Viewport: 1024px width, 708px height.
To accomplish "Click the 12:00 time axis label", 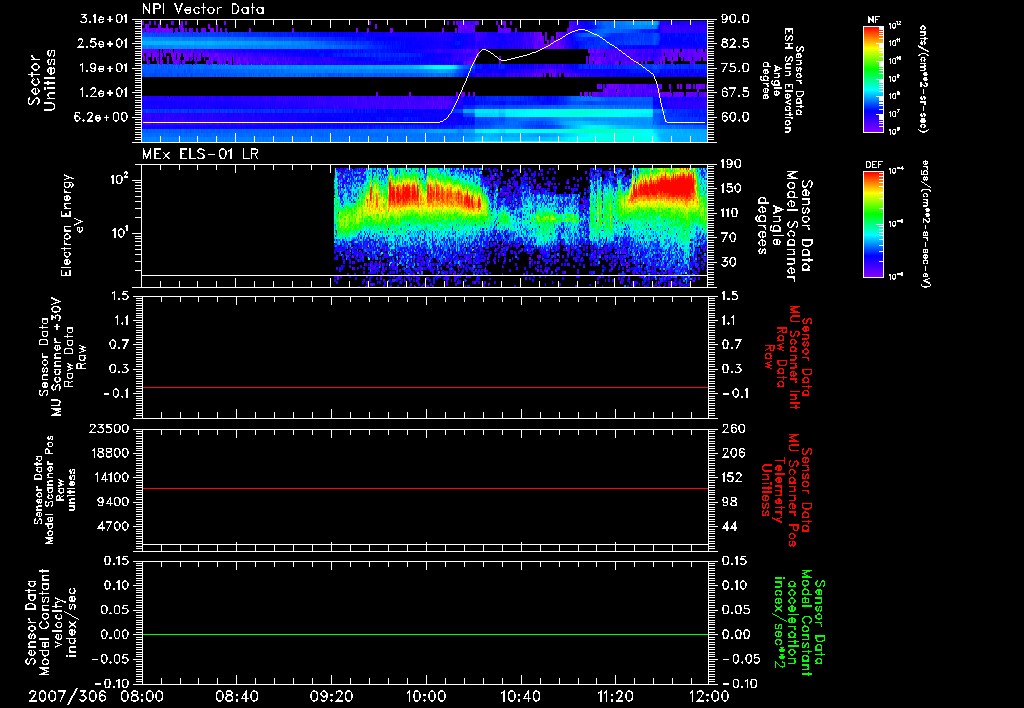I will coord(708,695).
